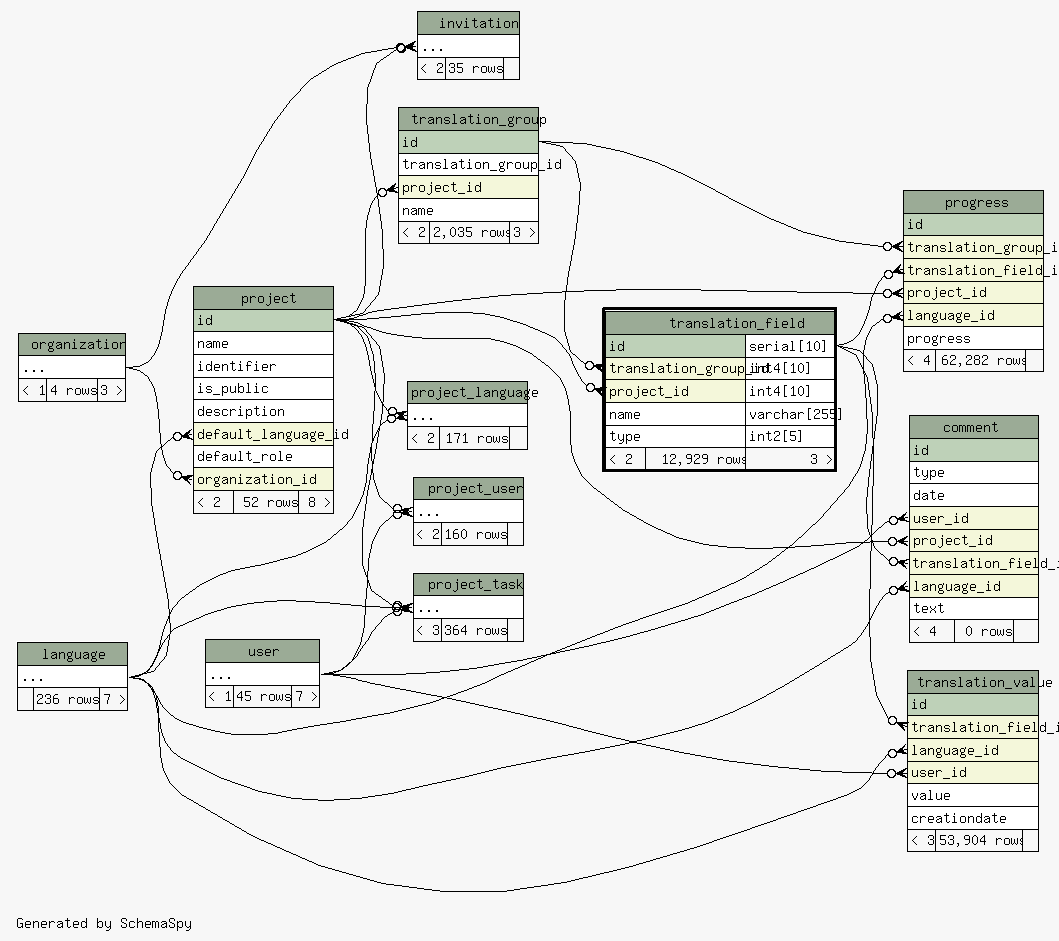1059x941 pixels.
Task: Open the comment table header
Action: pos(972,427)
